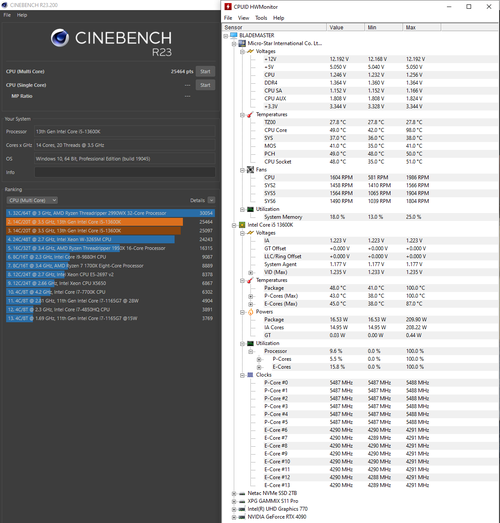Select the Ryzen Threadripper 1950X ranking row
500x523 pixels.
110,248
